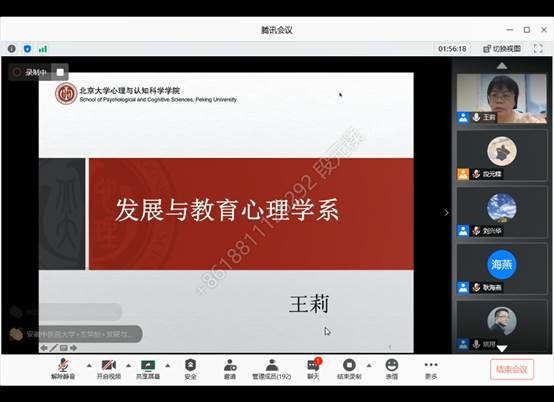
Task: Open the Emoji (表情) reactions icon
Action: [392, 369]
